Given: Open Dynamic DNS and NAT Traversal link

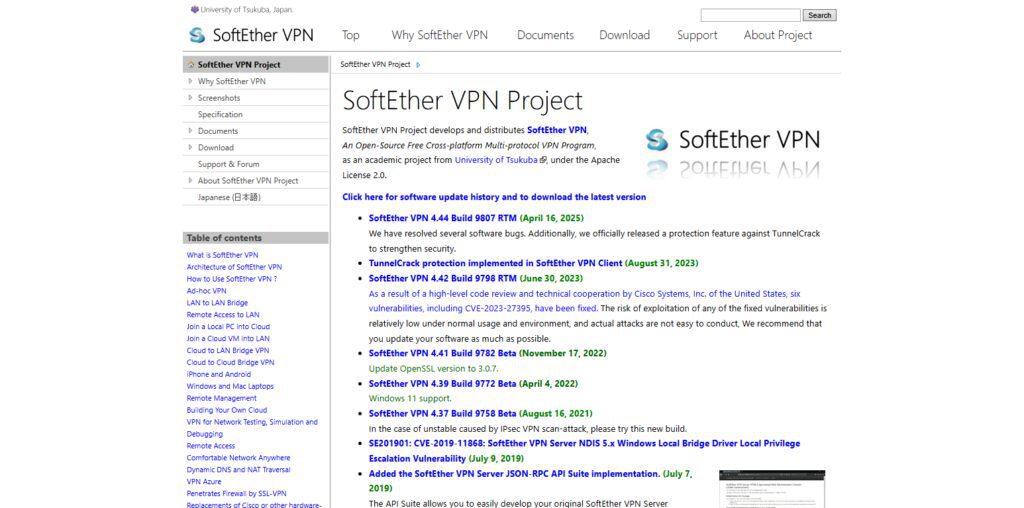Looking at the screenshot, I should click(x=238, y=469).
